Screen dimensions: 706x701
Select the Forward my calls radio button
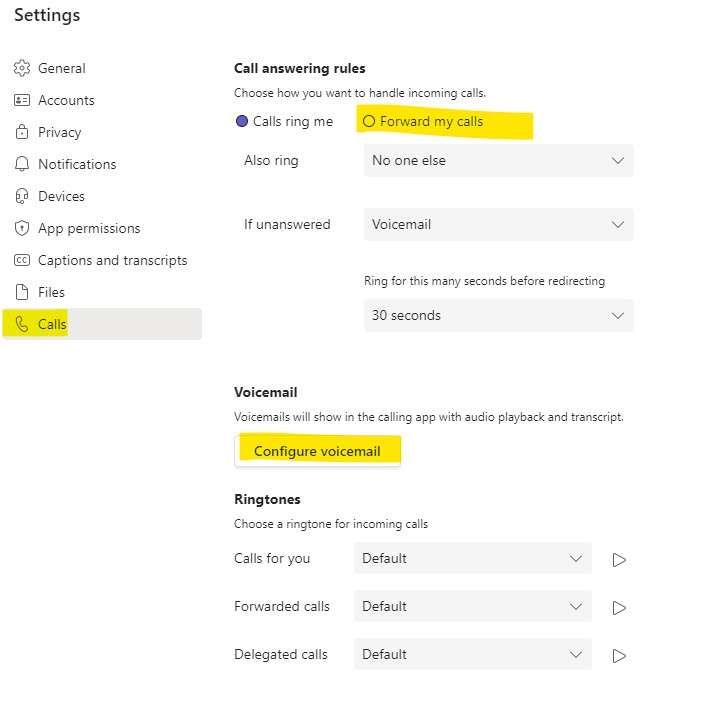click(369, 121)
